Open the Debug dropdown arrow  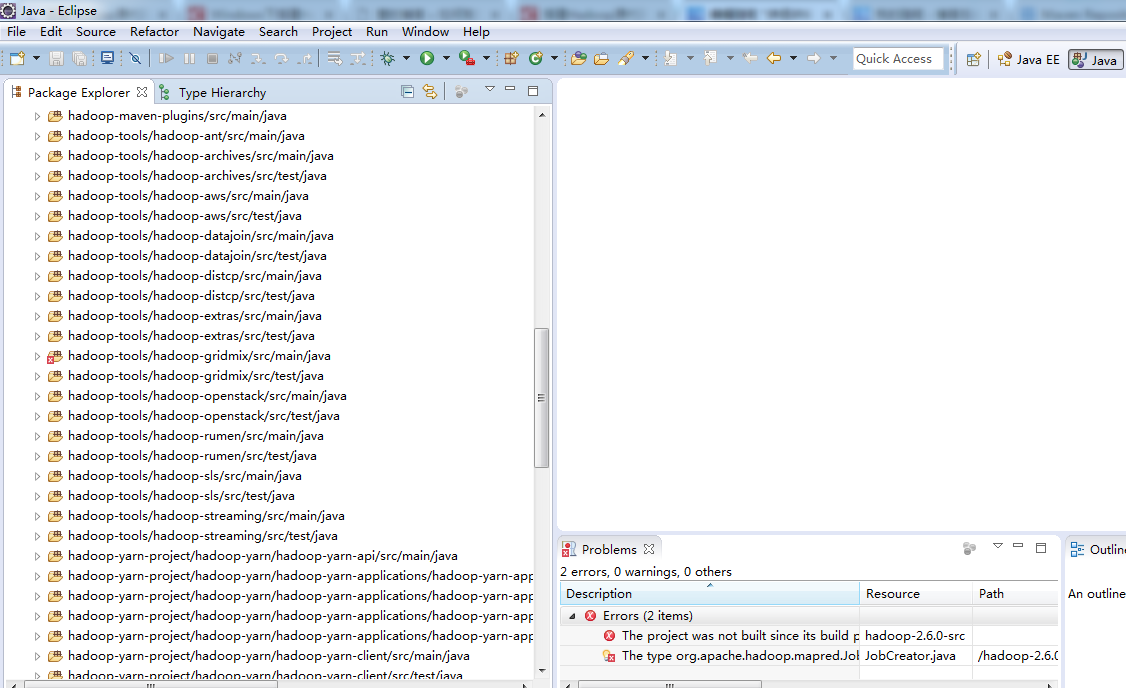[x=406, y=58]
